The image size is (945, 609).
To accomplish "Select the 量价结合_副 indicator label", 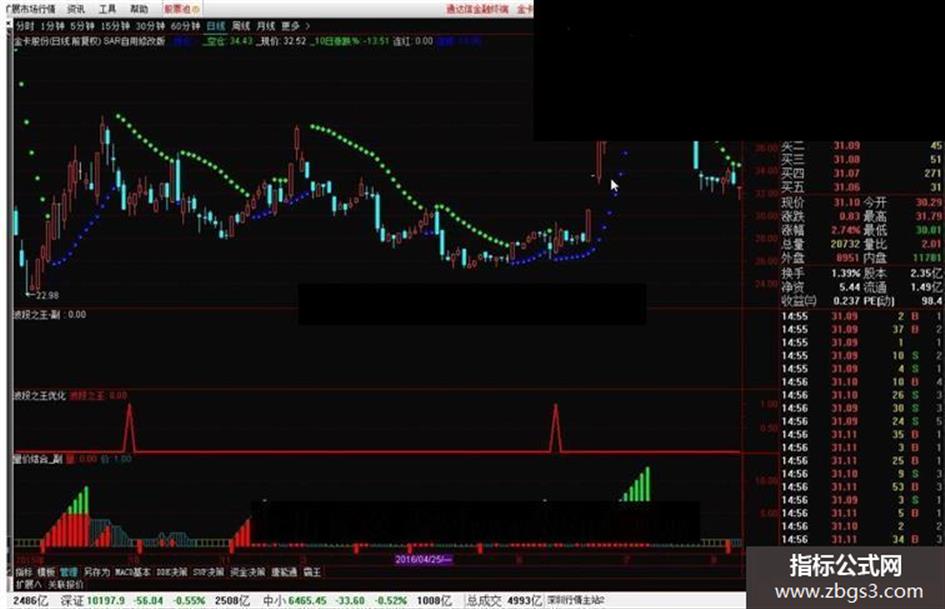I will click(39, 459).
